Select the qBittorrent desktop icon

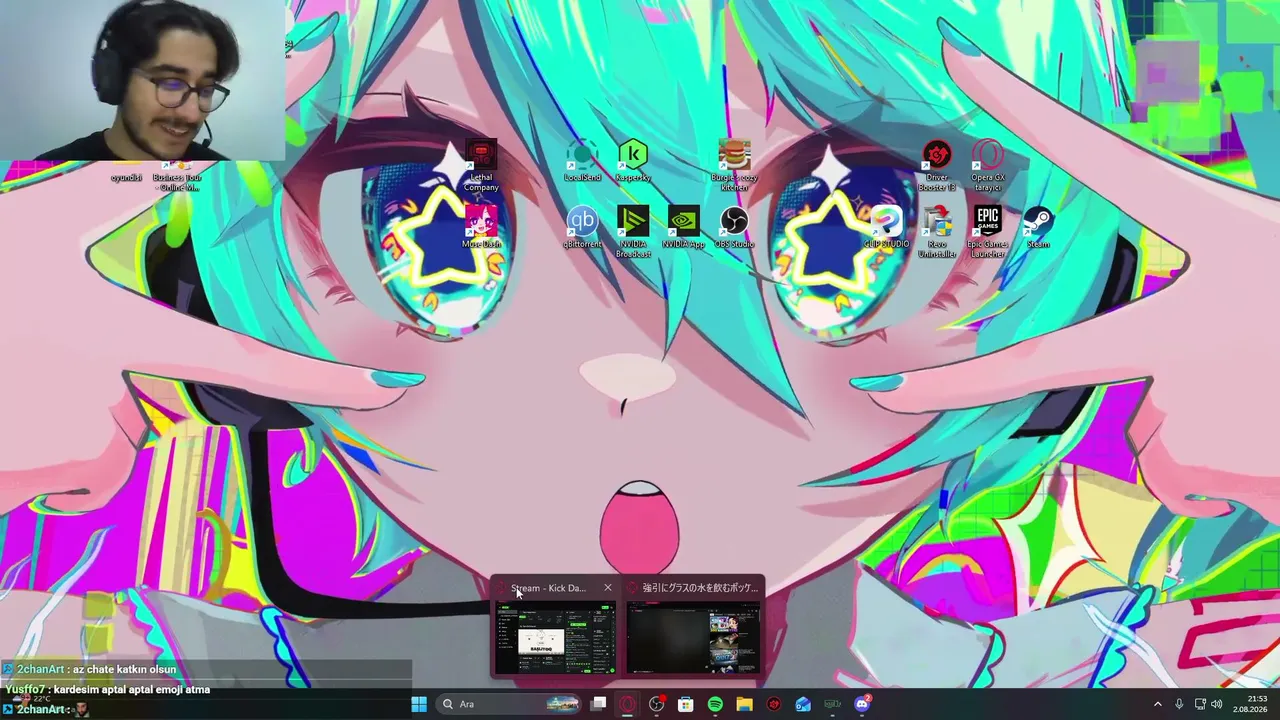[x=582, y=227]
